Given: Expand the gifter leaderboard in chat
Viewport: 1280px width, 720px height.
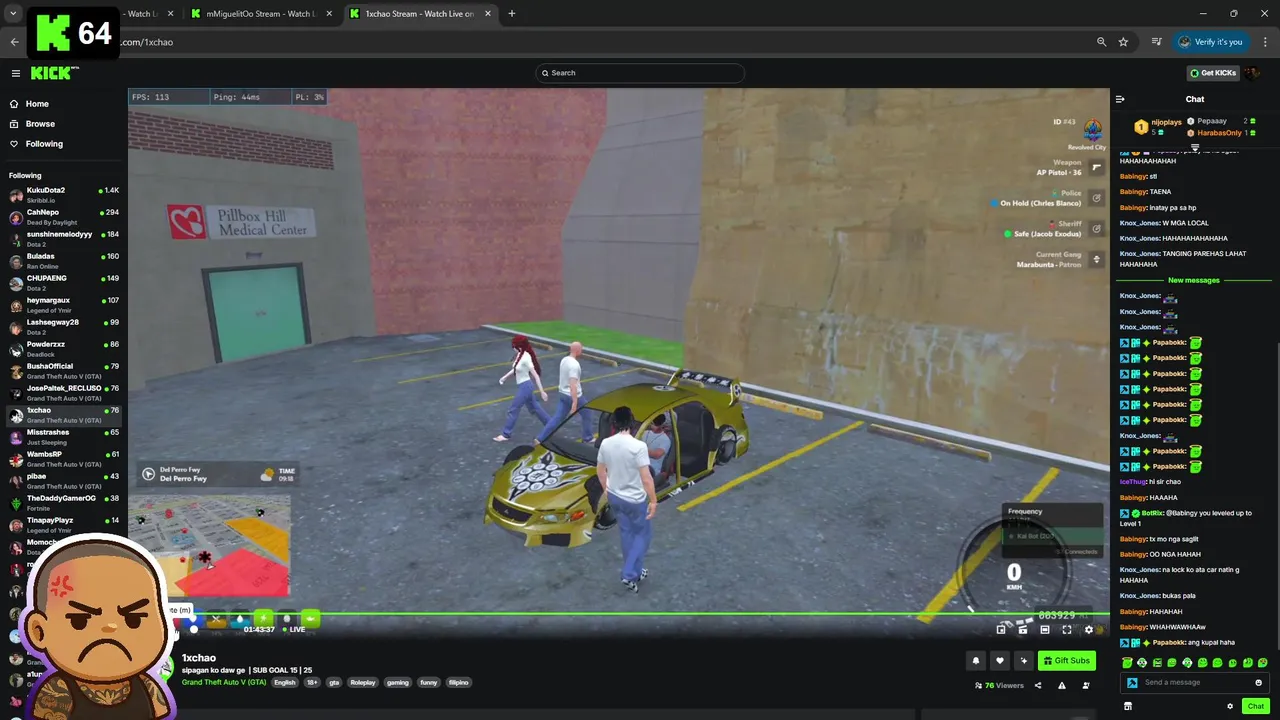Looking at the screenshot, I should pyautogui.click(x=1195, y=147).
